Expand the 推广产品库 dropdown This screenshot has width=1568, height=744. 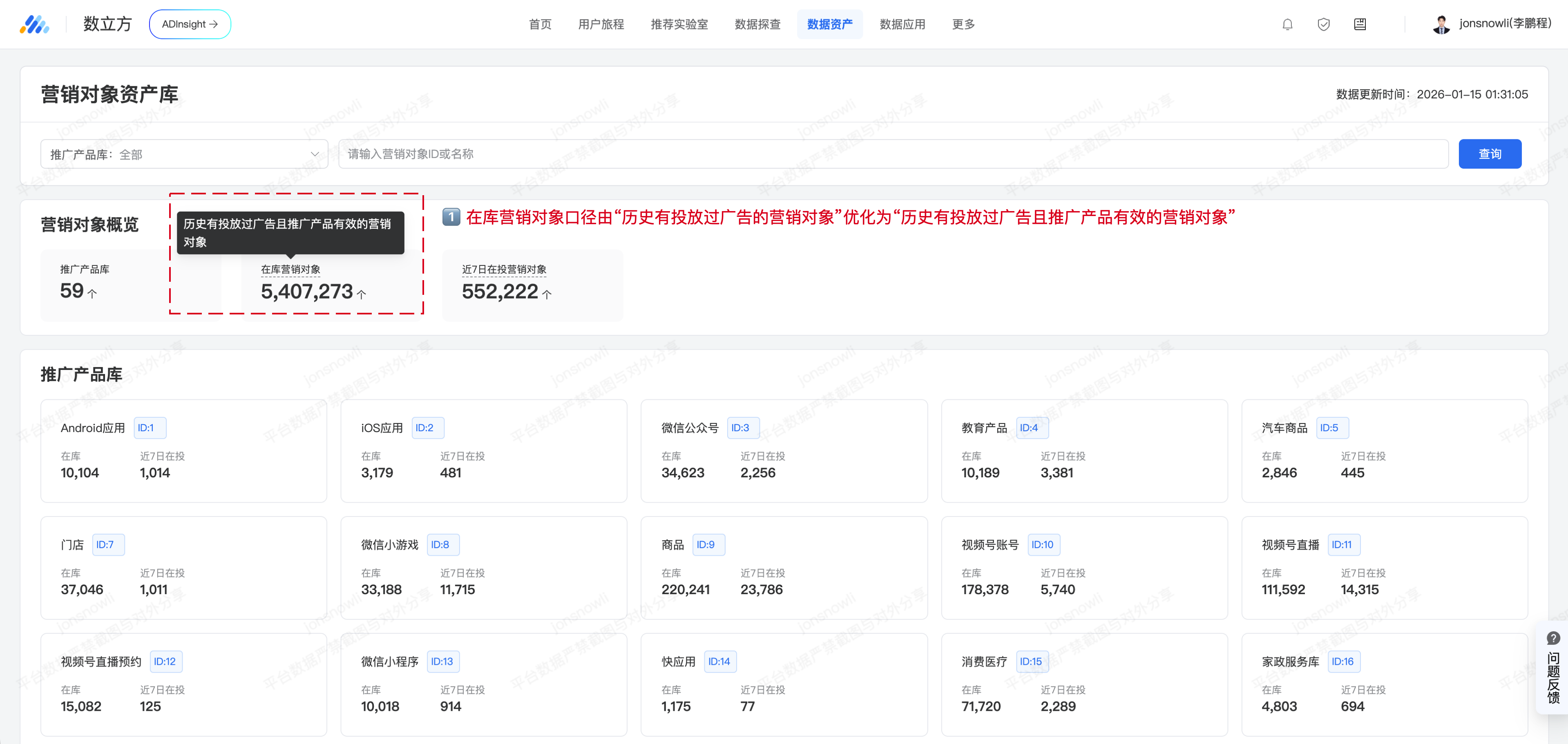pos(184,154)
